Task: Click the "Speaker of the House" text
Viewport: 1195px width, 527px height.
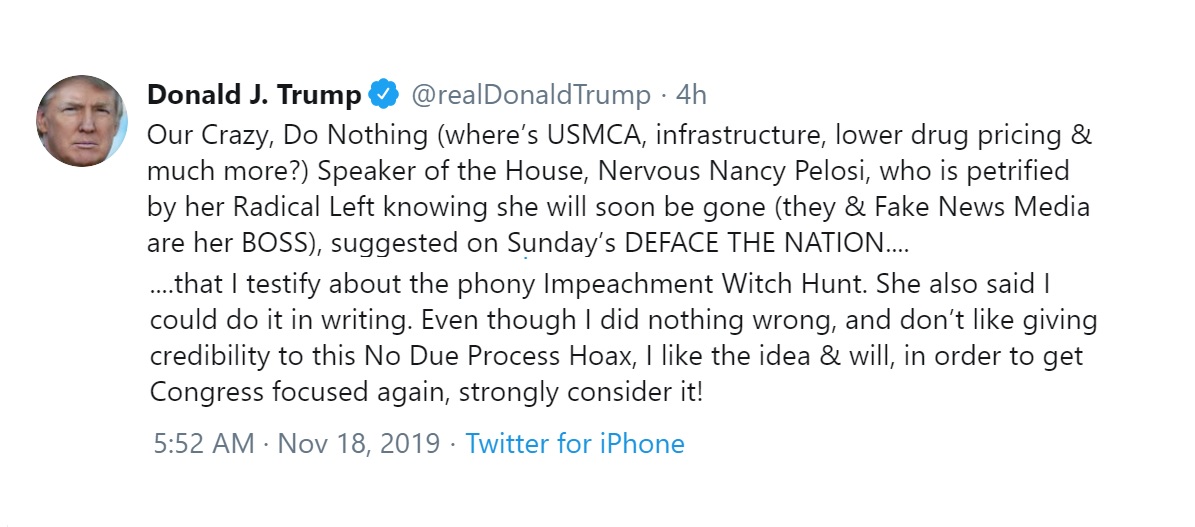Action: 454,172
